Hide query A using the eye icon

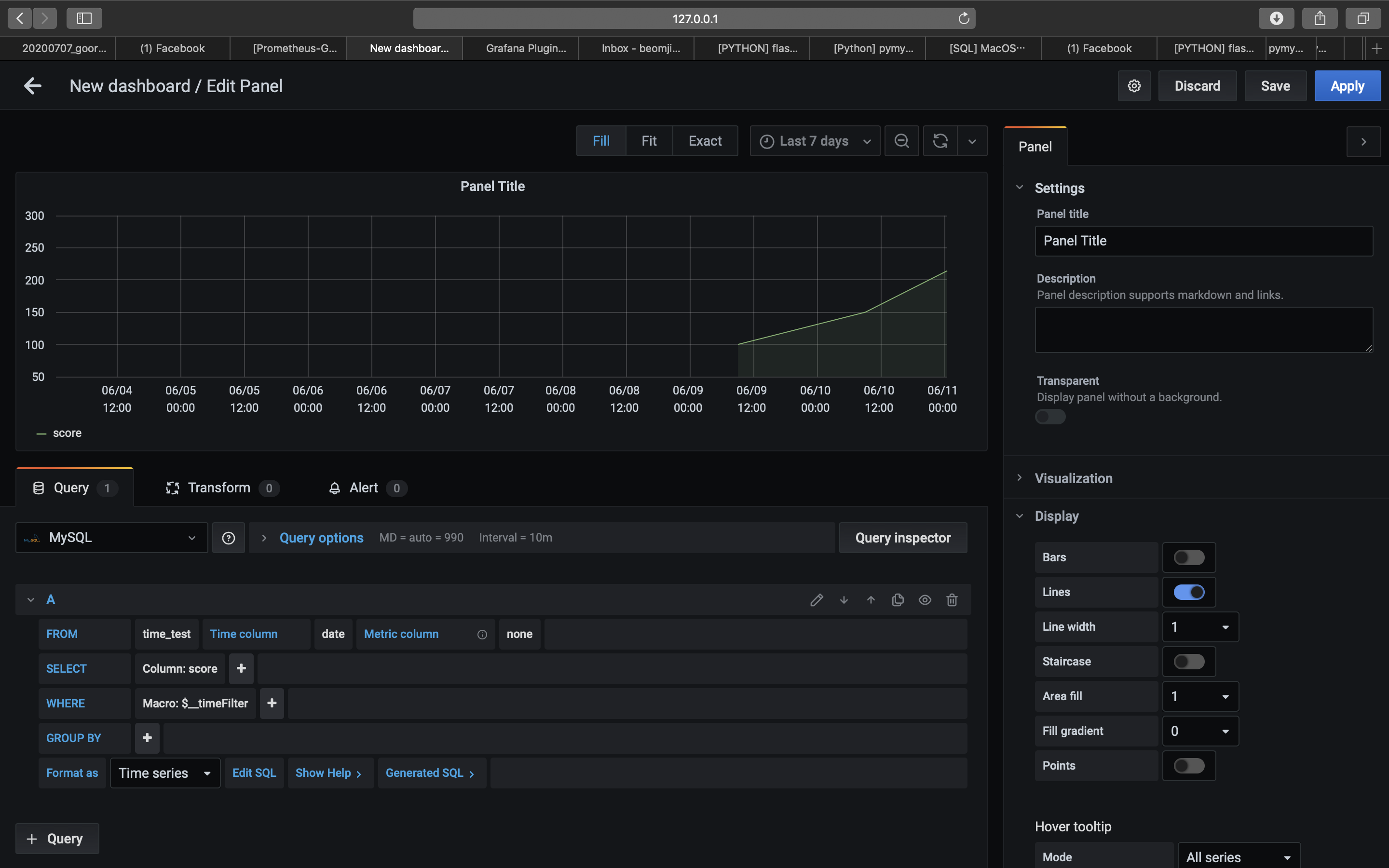925,600
